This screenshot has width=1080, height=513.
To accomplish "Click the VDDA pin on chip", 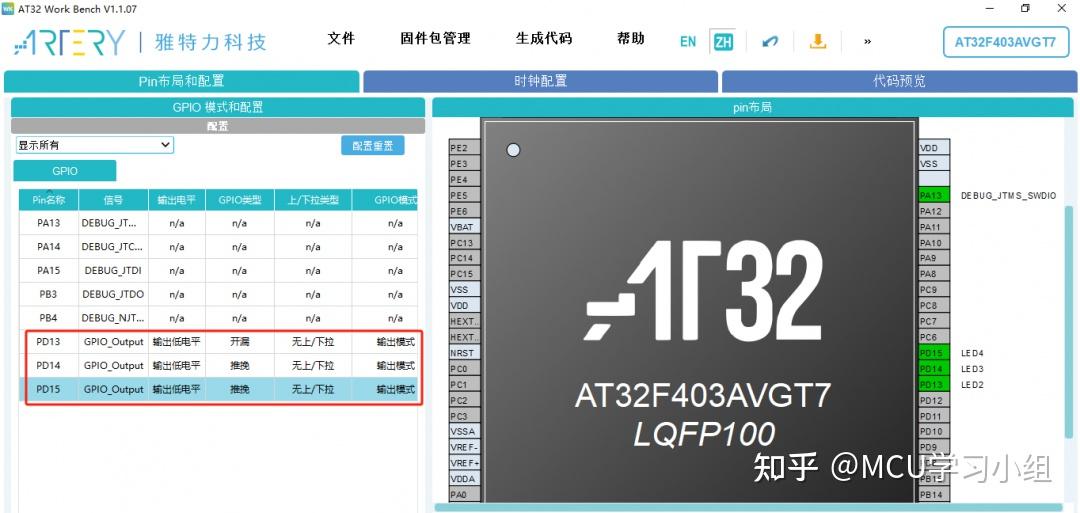I will tap(464, 479).
